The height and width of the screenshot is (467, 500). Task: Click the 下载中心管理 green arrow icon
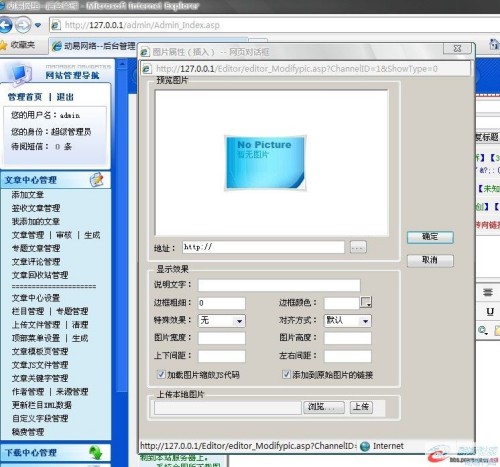click(96, 453)
